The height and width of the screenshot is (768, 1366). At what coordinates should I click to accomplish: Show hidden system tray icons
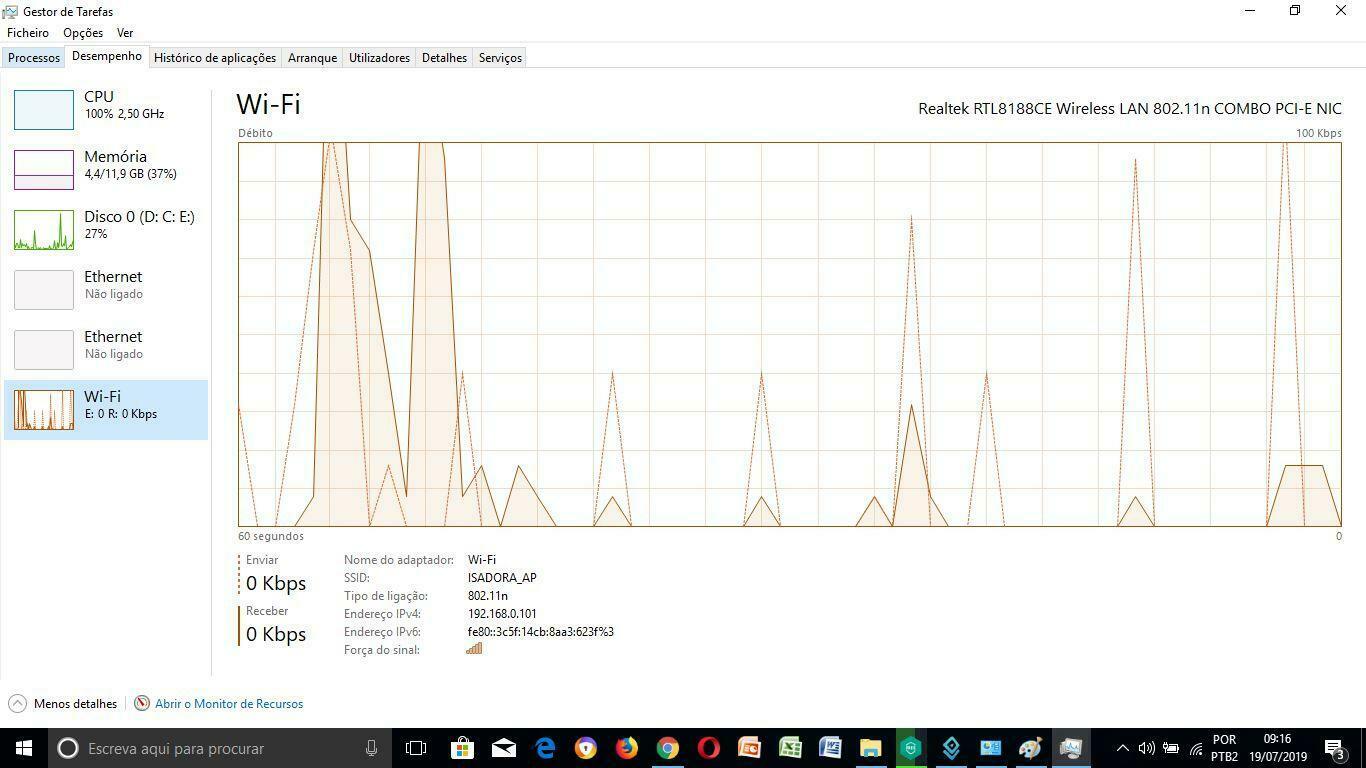(1122, 748)
